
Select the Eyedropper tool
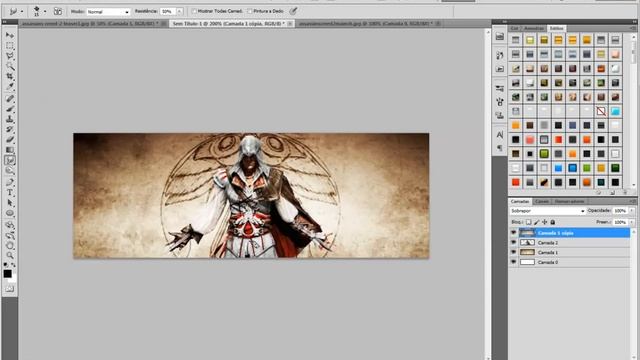(x=10, y=87)
